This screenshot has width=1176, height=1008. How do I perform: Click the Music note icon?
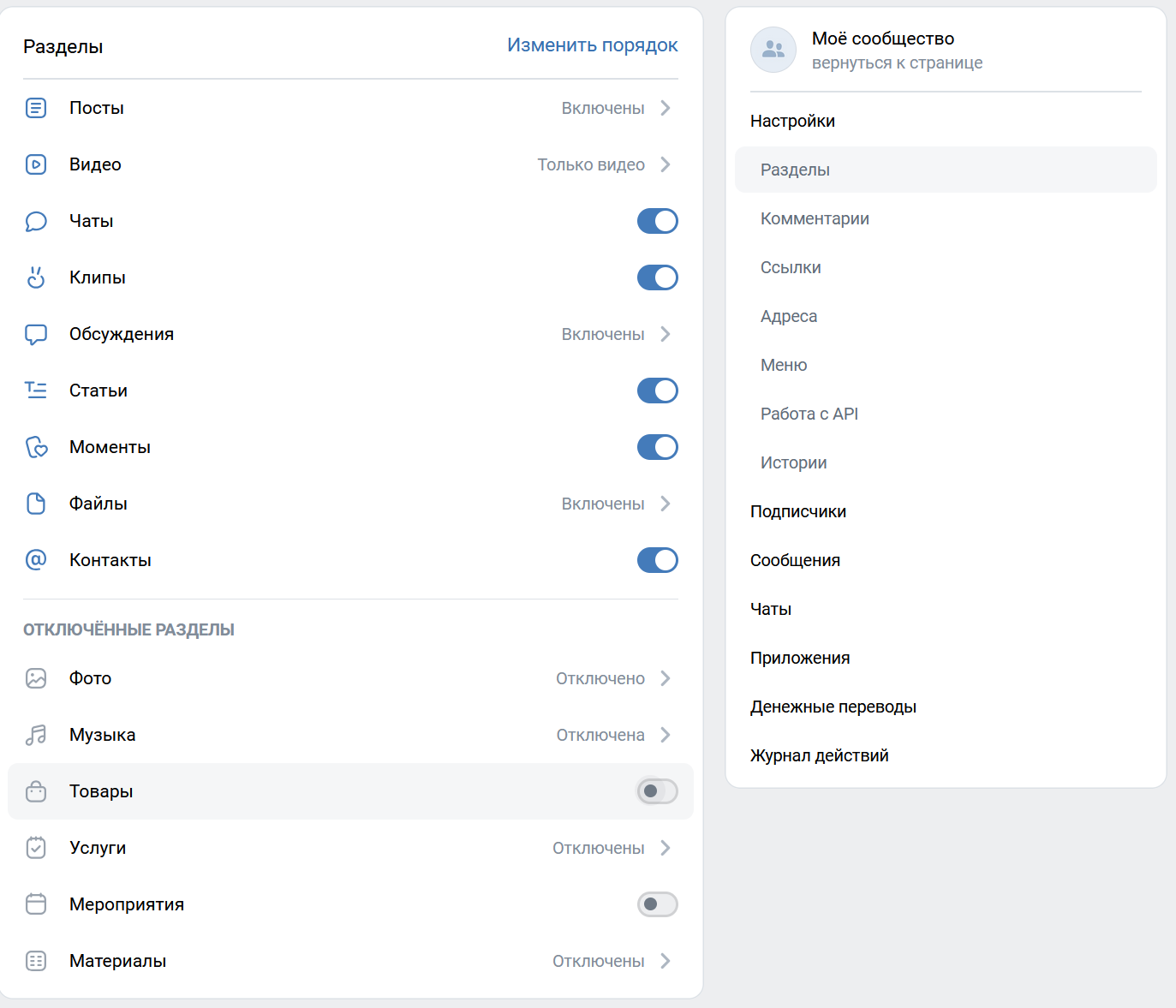(36, 735)
